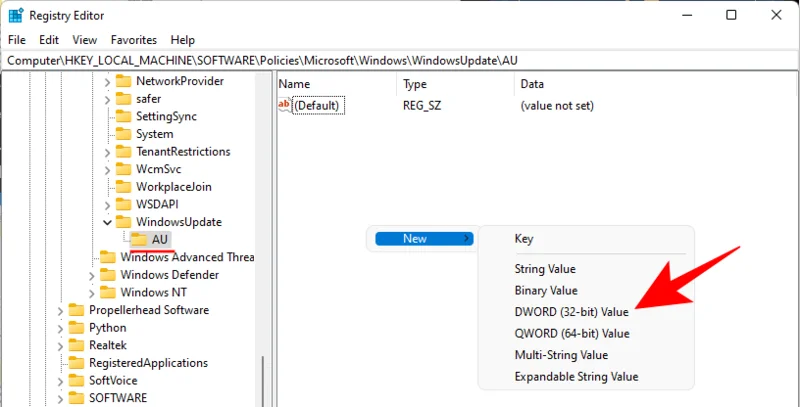Image resolution: width=800 pixels, height=407 pixels.
Task: Click the Name column header
Action: (x=295, y=84)
